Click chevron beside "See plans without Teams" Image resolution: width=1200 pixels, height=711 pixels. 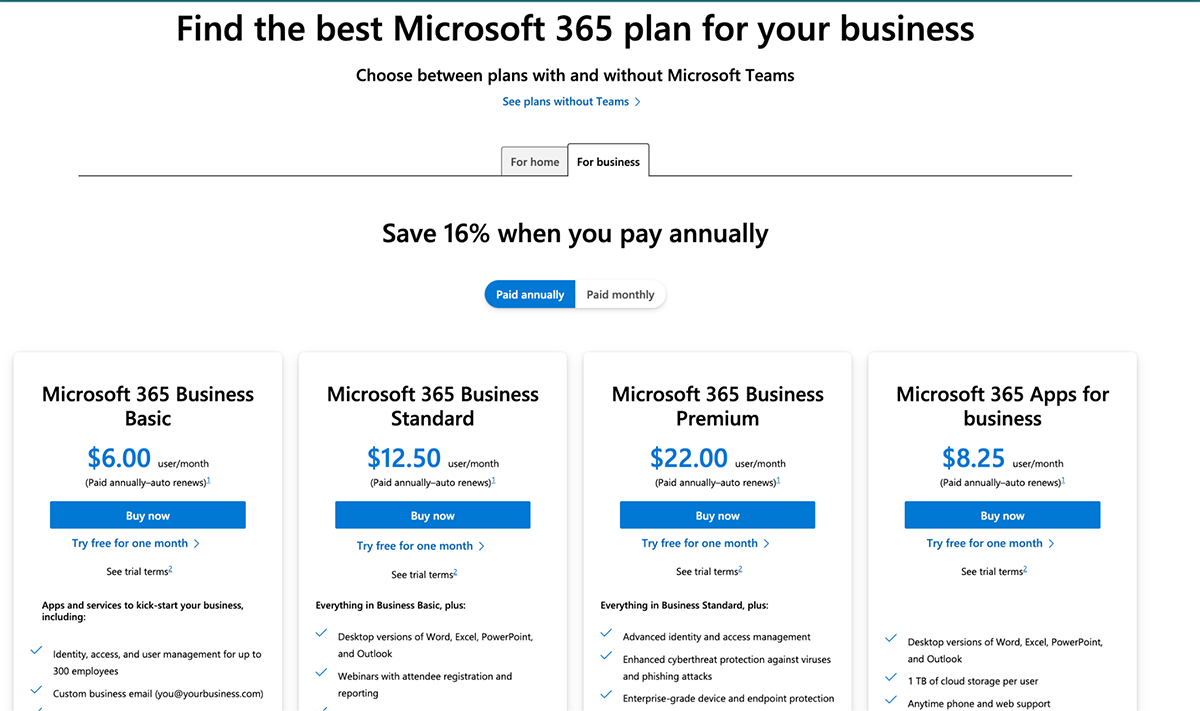click(x=639, y=101)
